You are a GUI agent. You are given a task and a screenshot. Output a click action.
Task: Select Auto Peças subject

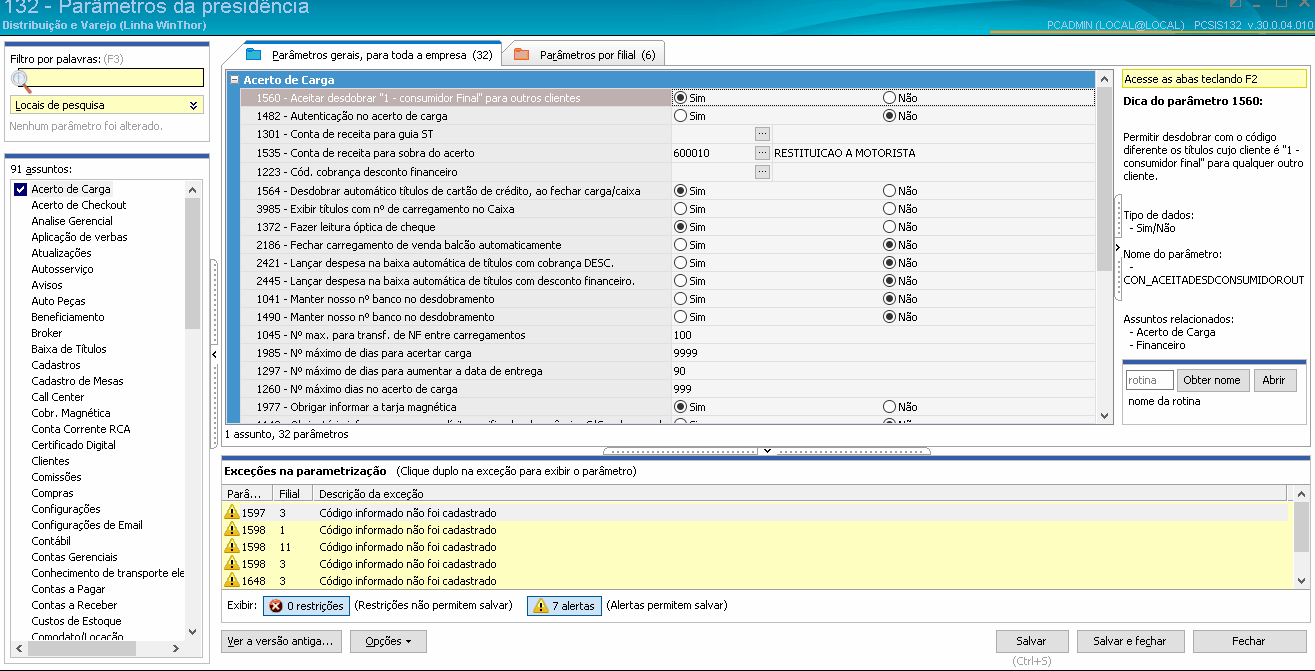(x=58, y=301)
